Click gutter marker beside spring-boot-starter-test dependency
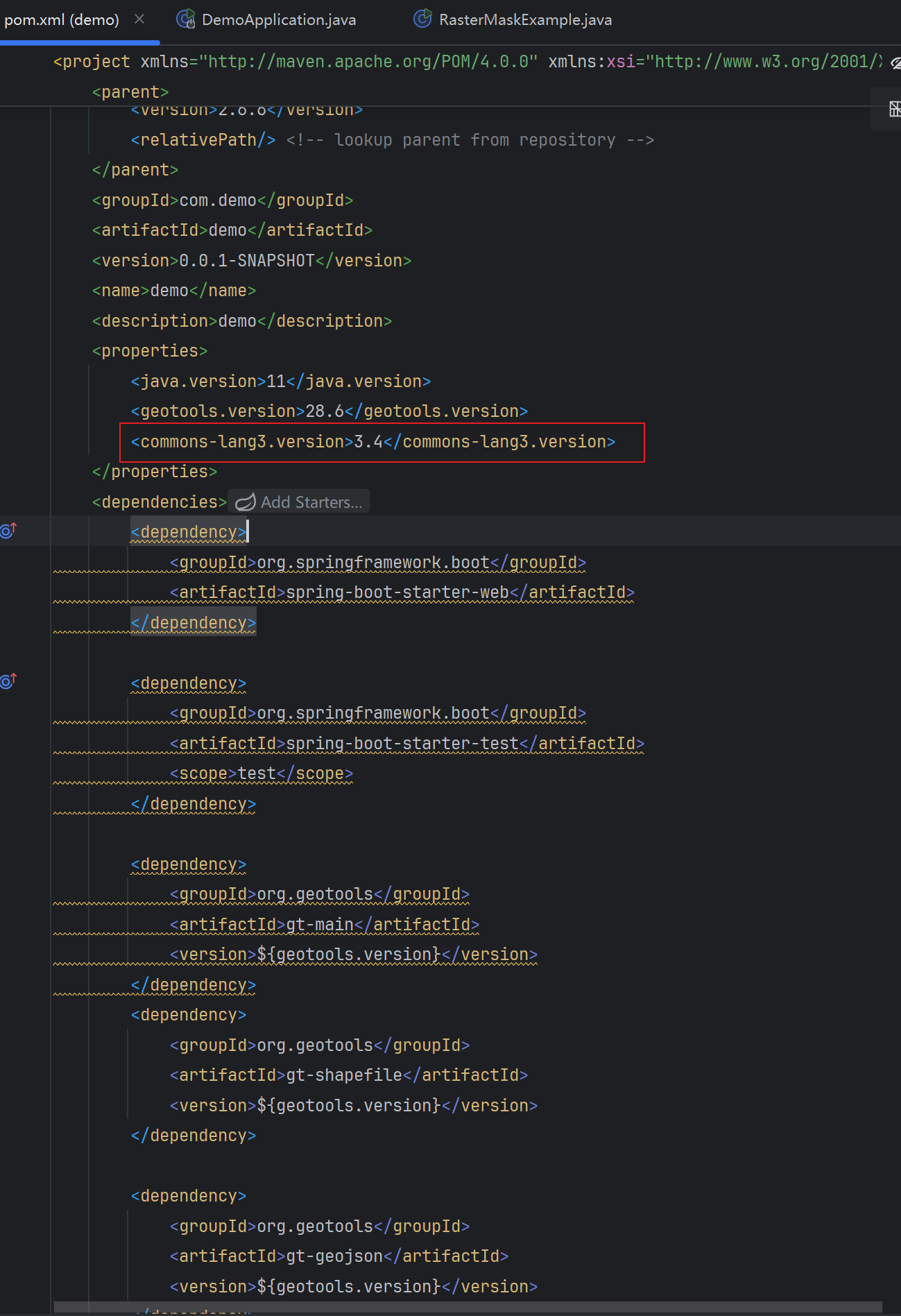 click(8, 681)
